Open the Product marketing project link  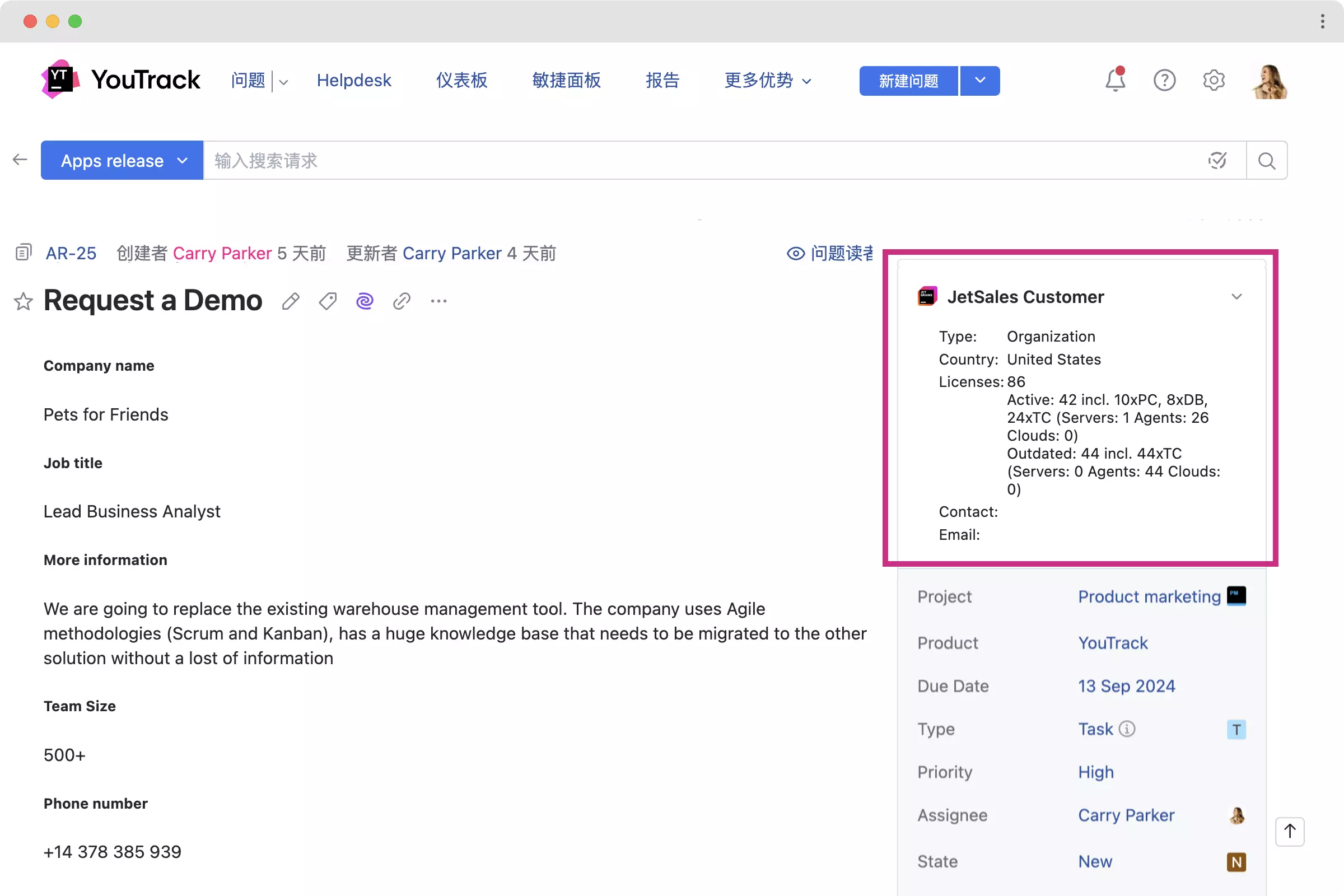click(1149, 596)
